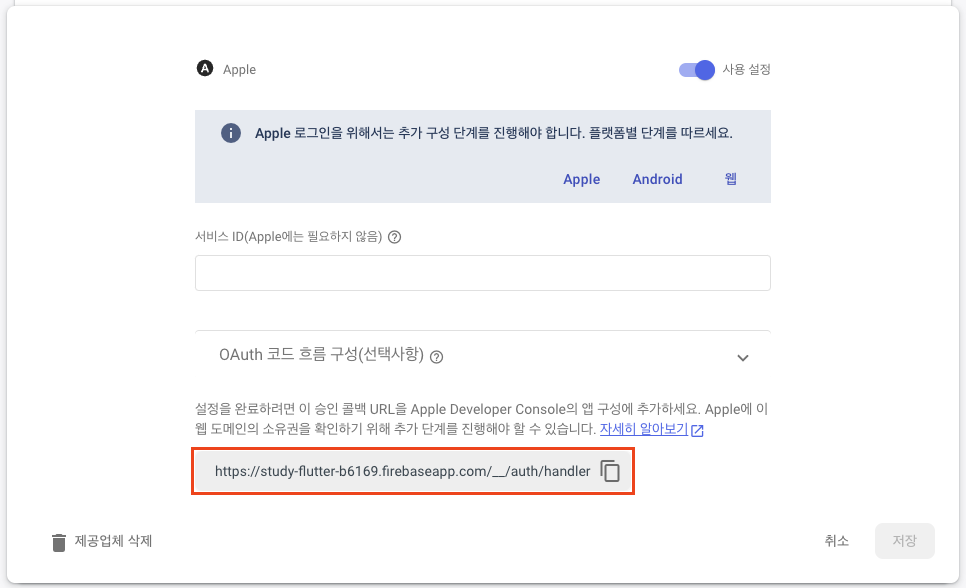Click the Apple 로그인 추가 구성 notice text
The width and height of the screenshot is (966, 588).
(493, 133)
